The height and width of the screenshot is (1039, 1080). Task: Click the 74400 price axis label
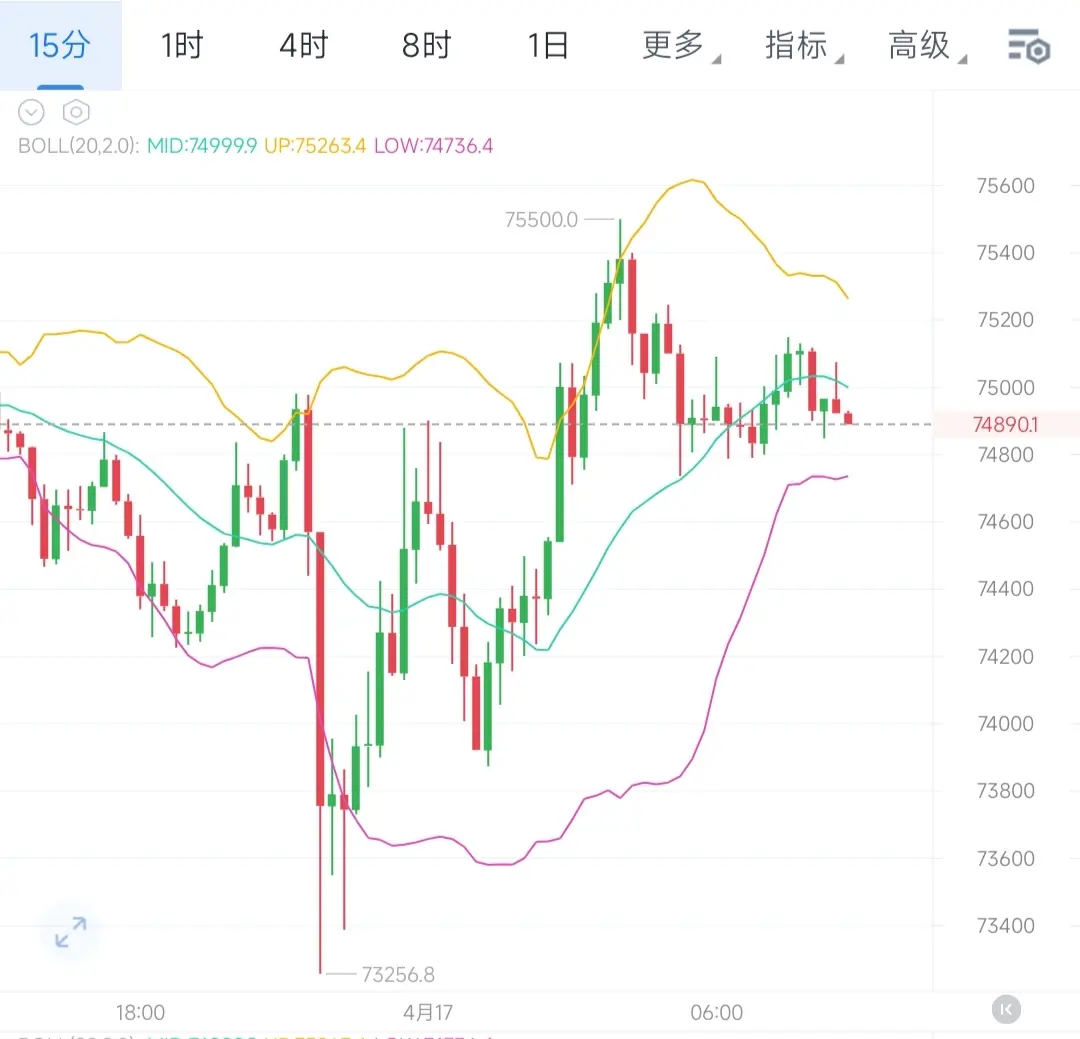[x=1006, y=588]
